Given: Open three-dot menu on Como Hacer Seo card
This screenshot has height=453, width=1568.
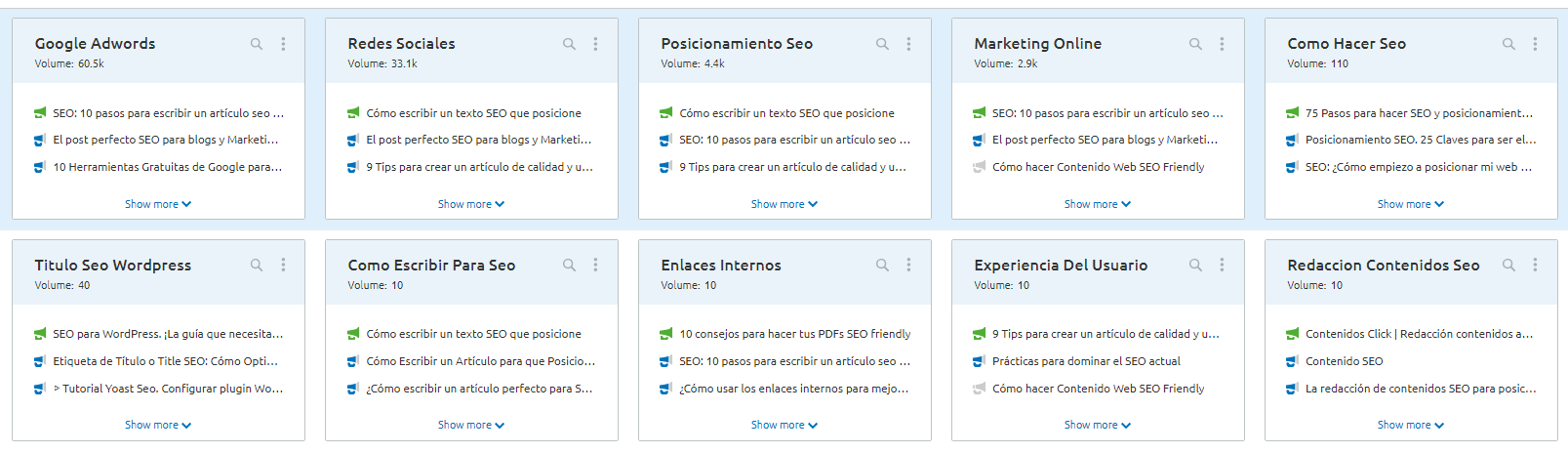Looking at the screenshot, I should 1536,44.
